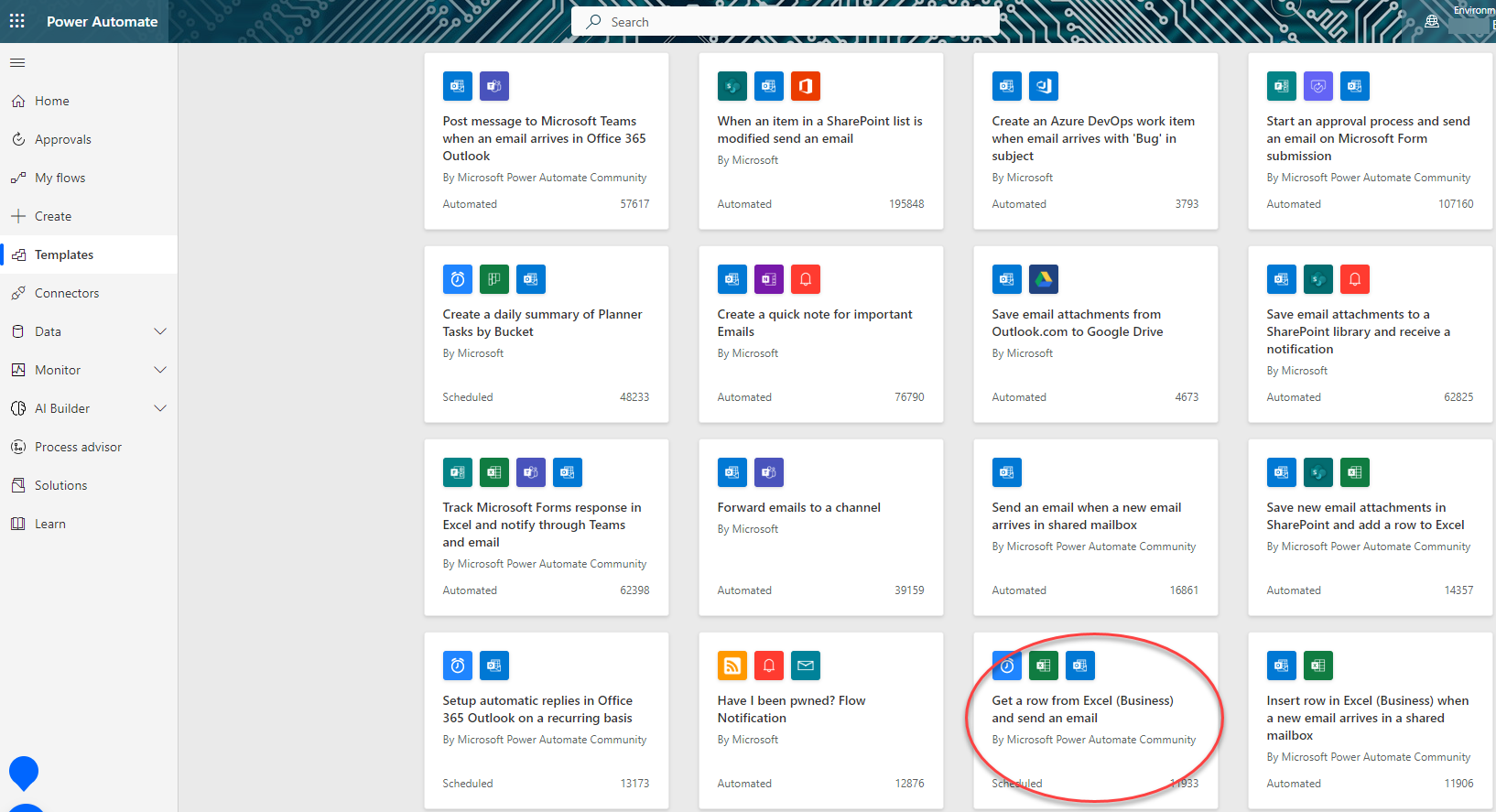This screenshot has width=1496, height=812.
Task: Click SharePoint icon on Save new email attachments card
Action: point(1318,472)
